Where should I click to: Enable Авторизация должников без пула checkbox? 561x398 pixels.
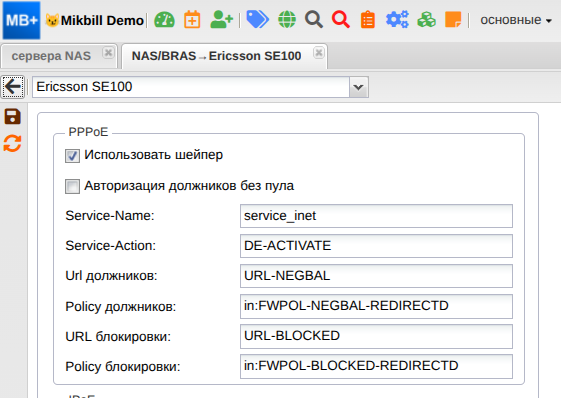tap(72, 186)
